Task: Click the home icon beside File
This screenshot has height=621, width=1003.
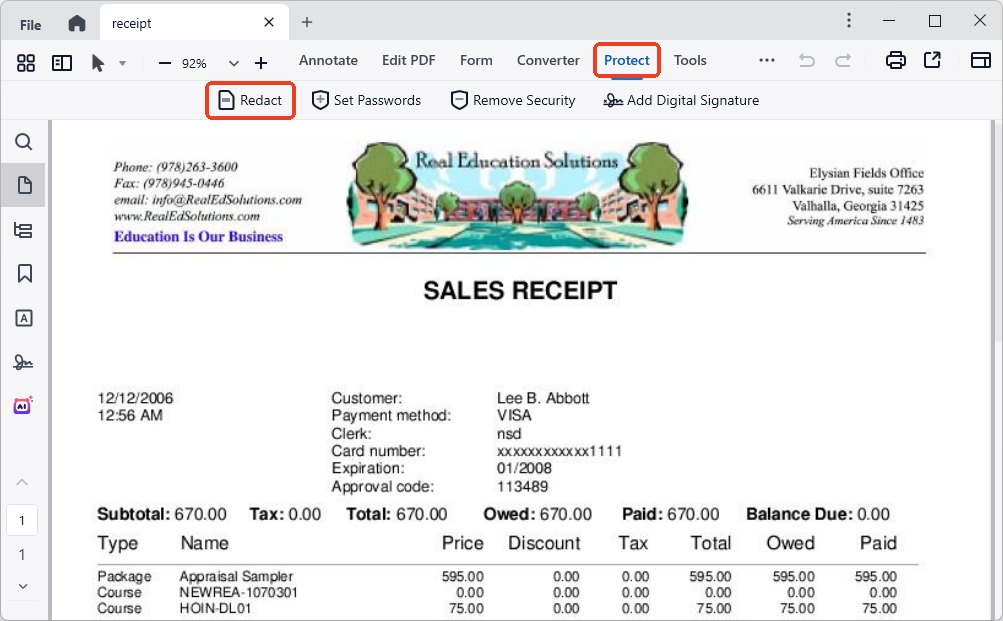Action: (77, 23)
